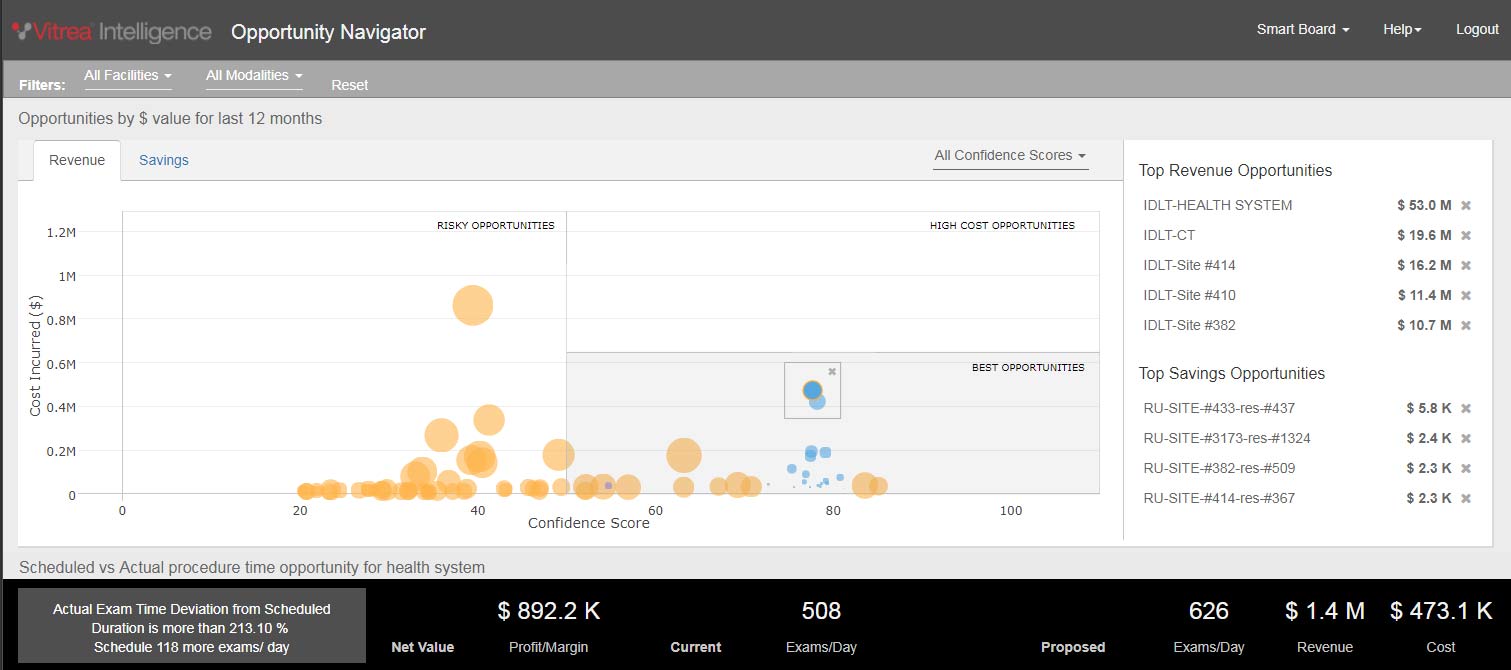Screen dimensions: 1511x670
Task: Remove IDLT-CT entry using its x icon
Action: [x=1466, y=236]
